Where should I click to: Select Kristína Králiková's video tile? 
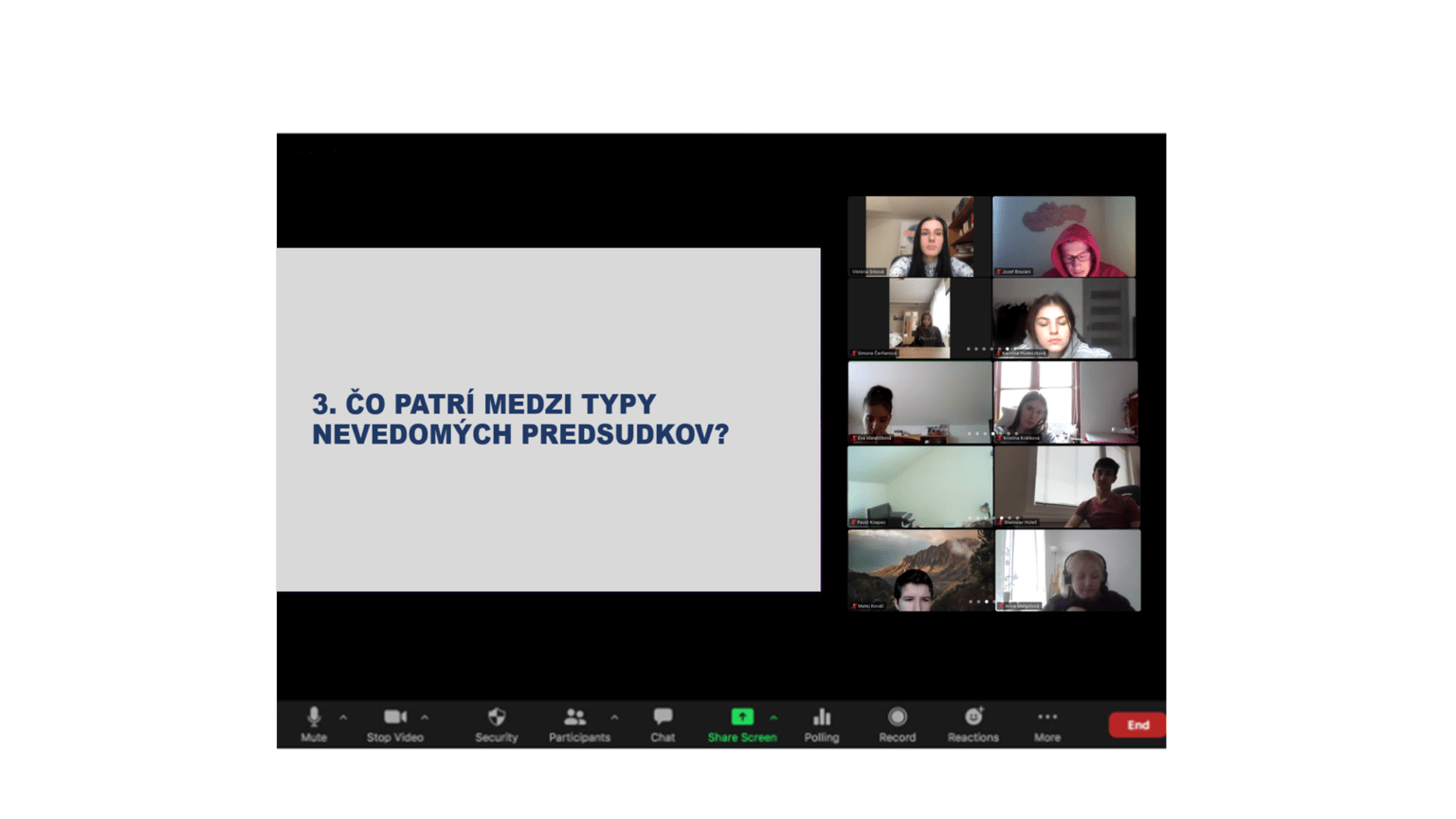tap(1065, 402)
